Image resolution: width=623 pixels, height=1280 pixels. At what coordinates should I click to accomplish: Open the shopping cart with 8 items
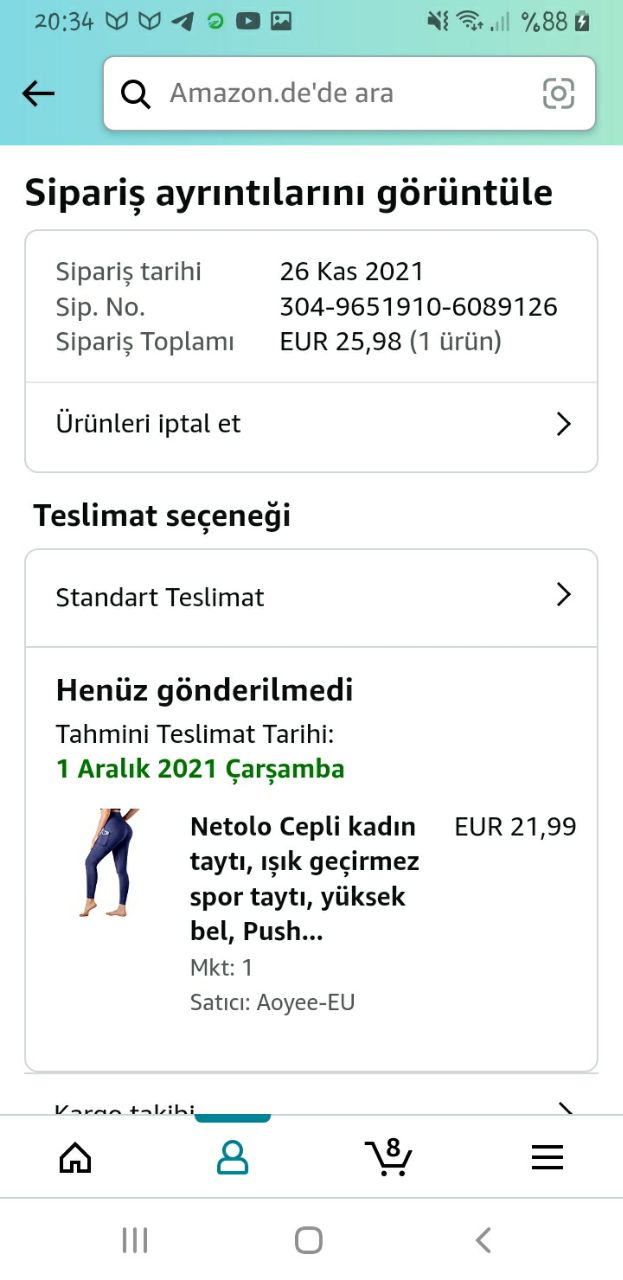(x=388, y=1157)
